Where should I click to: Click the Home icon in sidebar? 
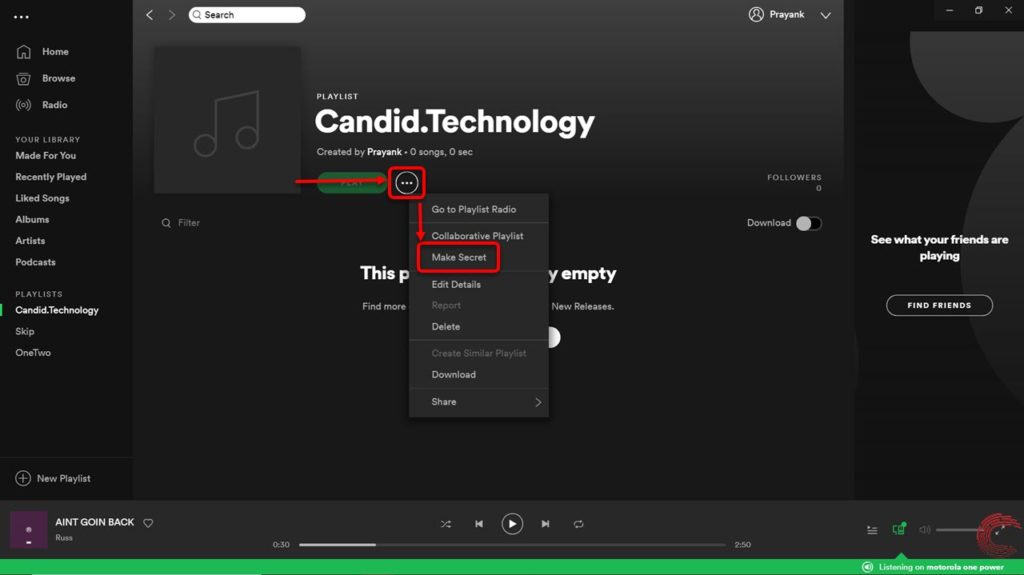point(24,52)
